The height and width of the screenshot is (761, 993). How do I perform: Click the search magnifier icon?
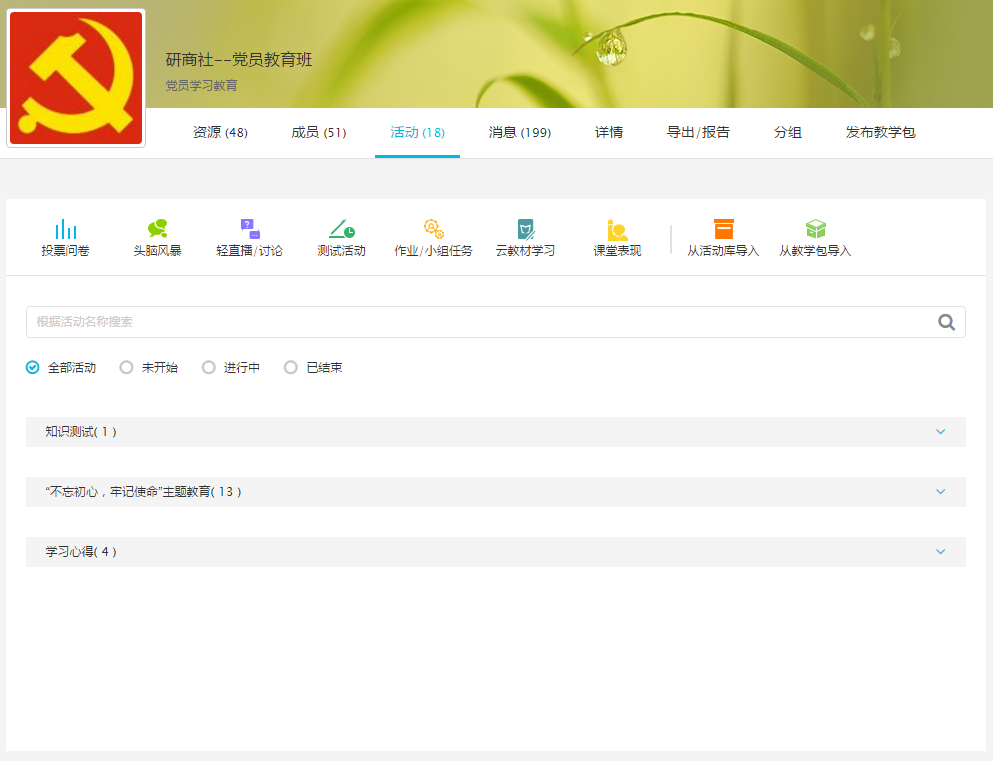[x=946, y=322]
